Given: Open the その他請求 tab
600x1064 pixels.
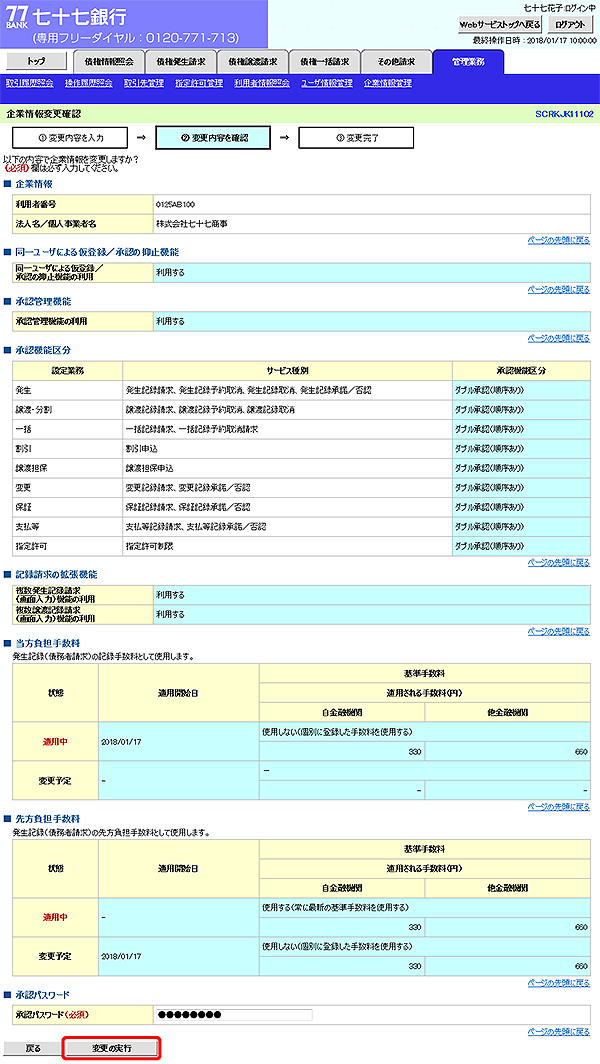Looking at the screenshot, I should 396,62.
